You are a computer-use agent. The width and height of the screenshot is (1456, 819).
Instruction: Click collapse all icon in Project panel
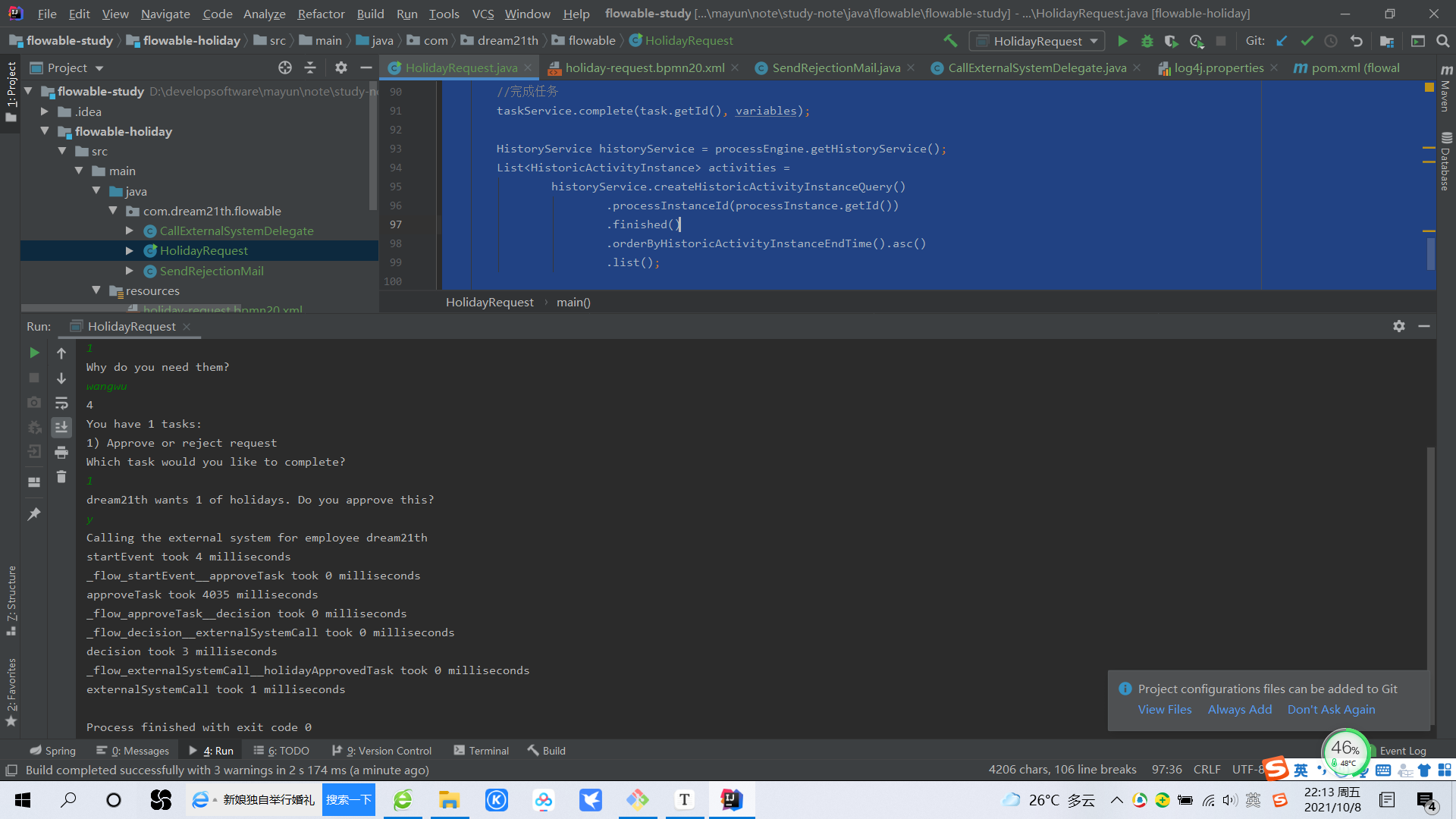[310, 67]
